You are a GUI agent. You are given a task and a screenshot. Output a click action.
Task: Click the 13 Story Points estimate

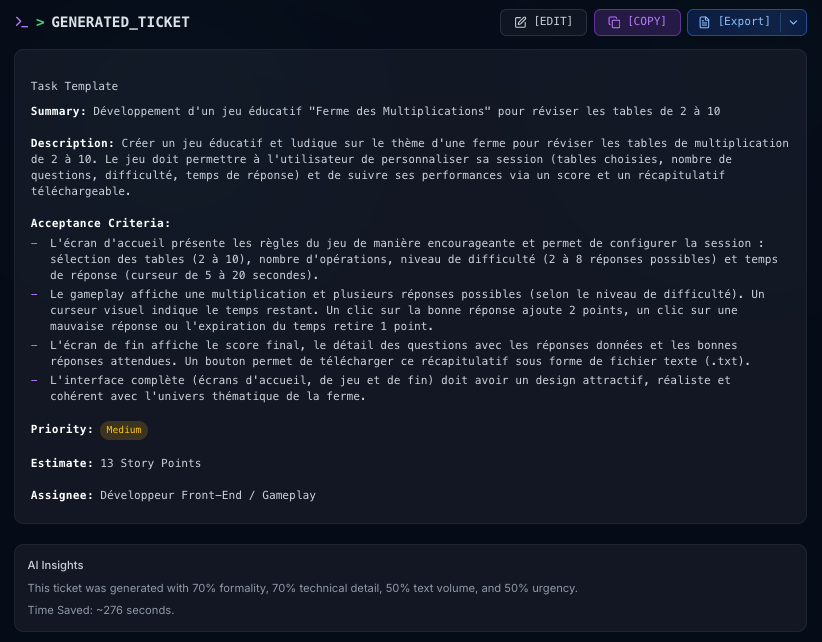coord(150,463)
